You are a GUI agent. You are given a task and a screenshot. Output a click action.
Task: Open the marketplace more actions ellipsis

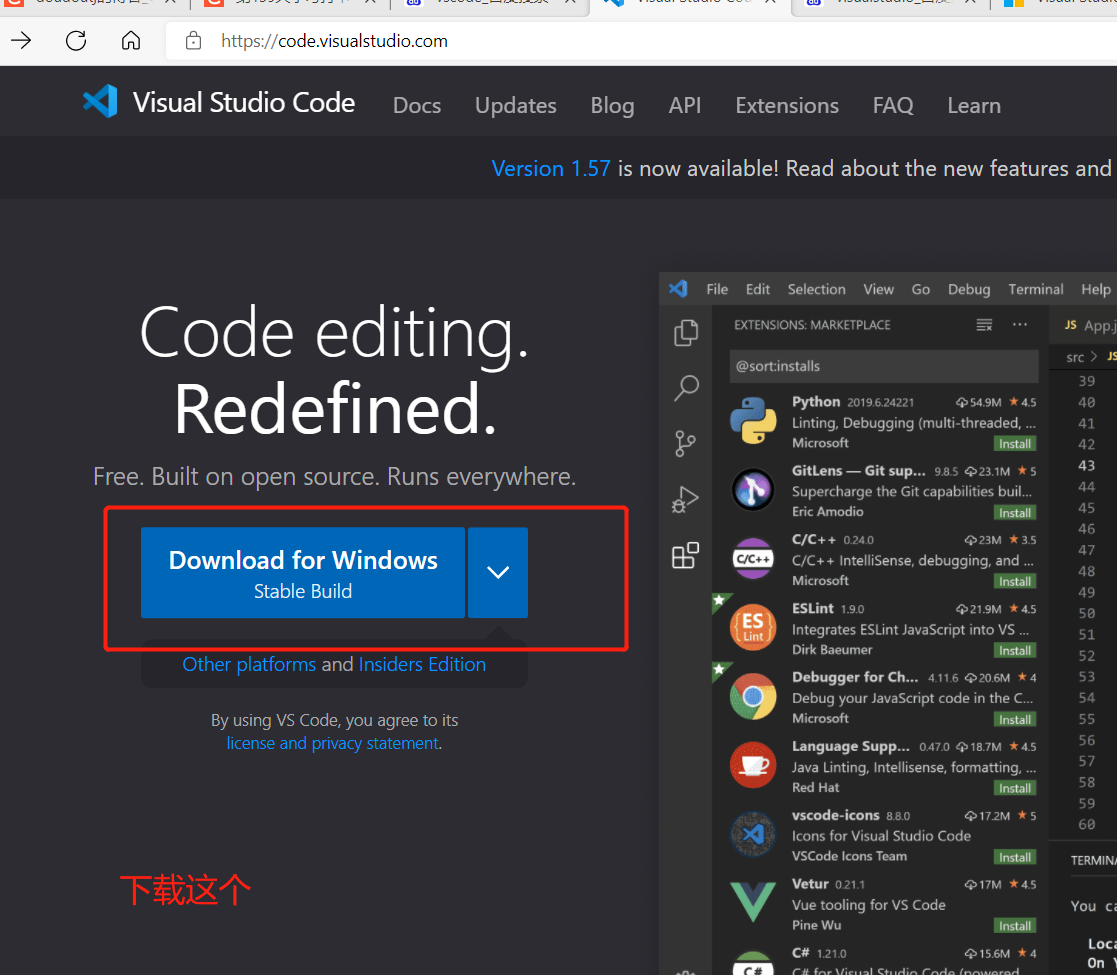(x=1020, y=325)
